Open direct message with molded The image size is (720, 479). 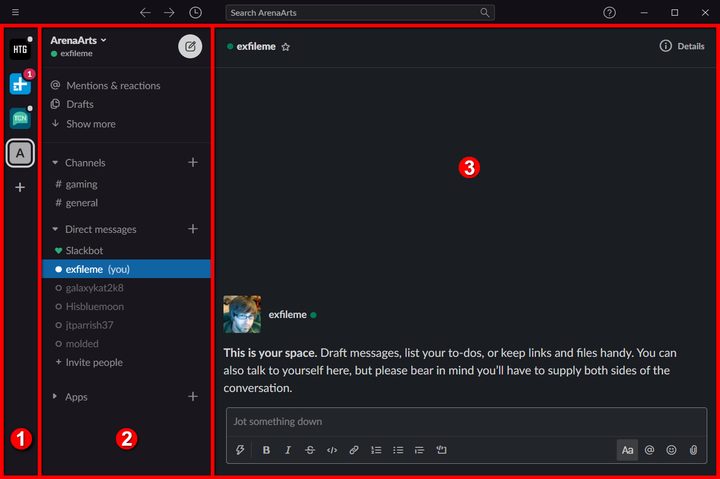pos(126,344)
